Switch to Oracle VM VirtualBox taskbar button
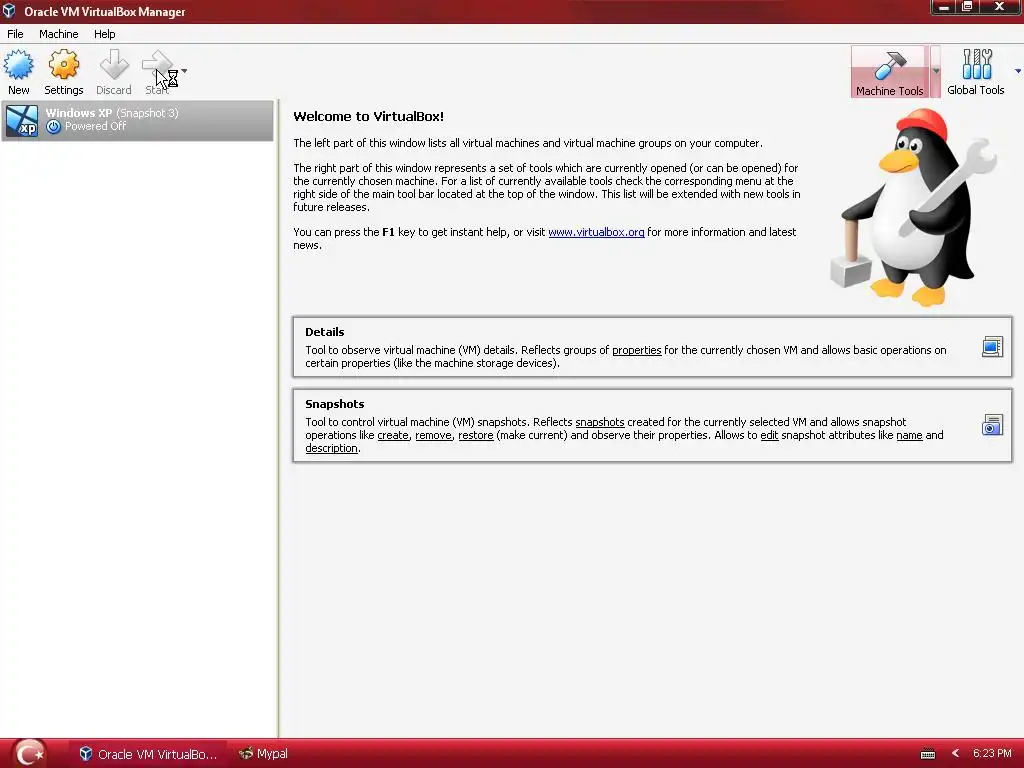The width and height of the screenshot is (1024, 768). (148, 754)
